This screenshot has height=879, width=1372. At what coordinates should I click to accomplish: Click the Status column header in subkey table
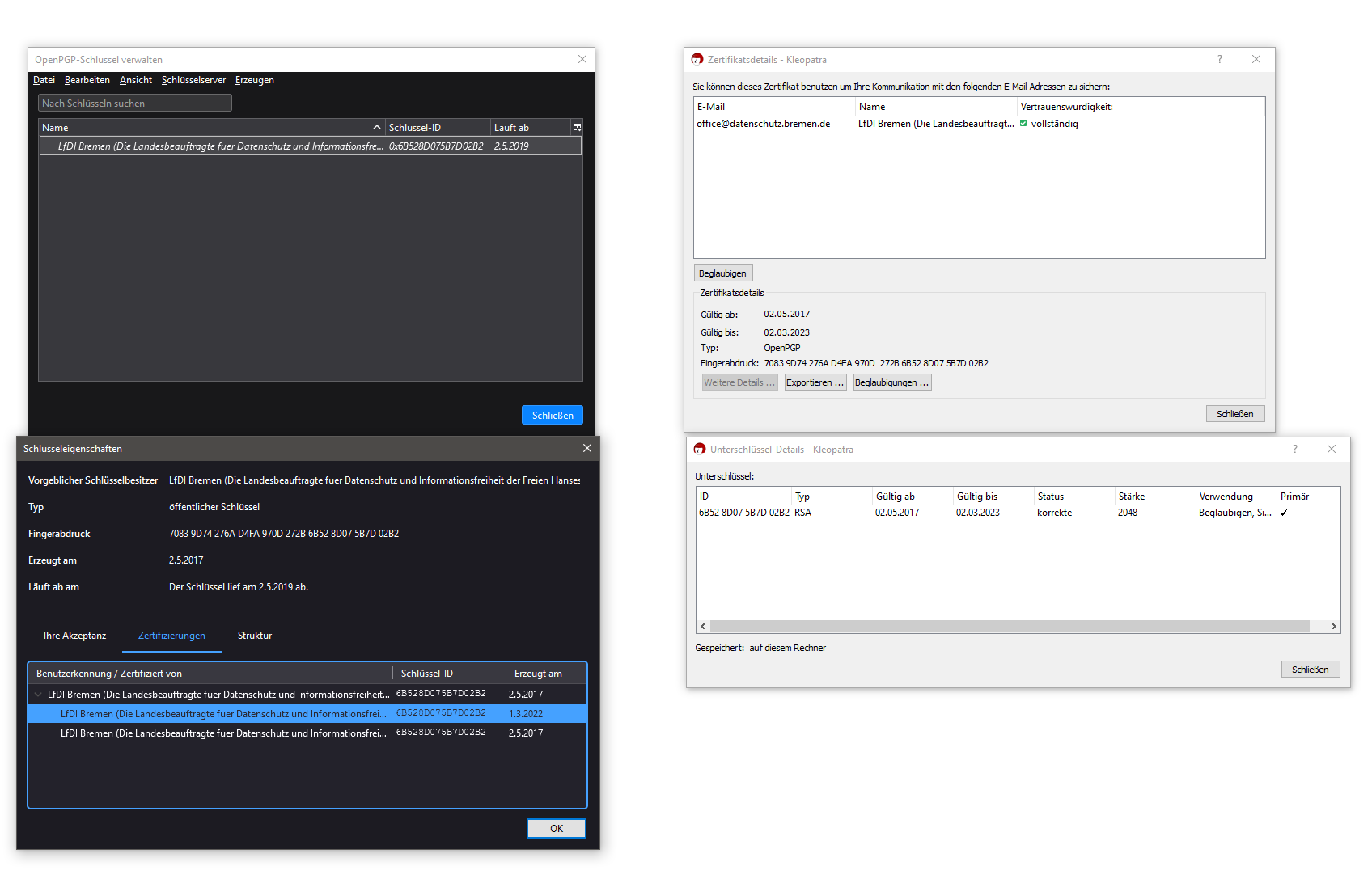point(1074,497)
